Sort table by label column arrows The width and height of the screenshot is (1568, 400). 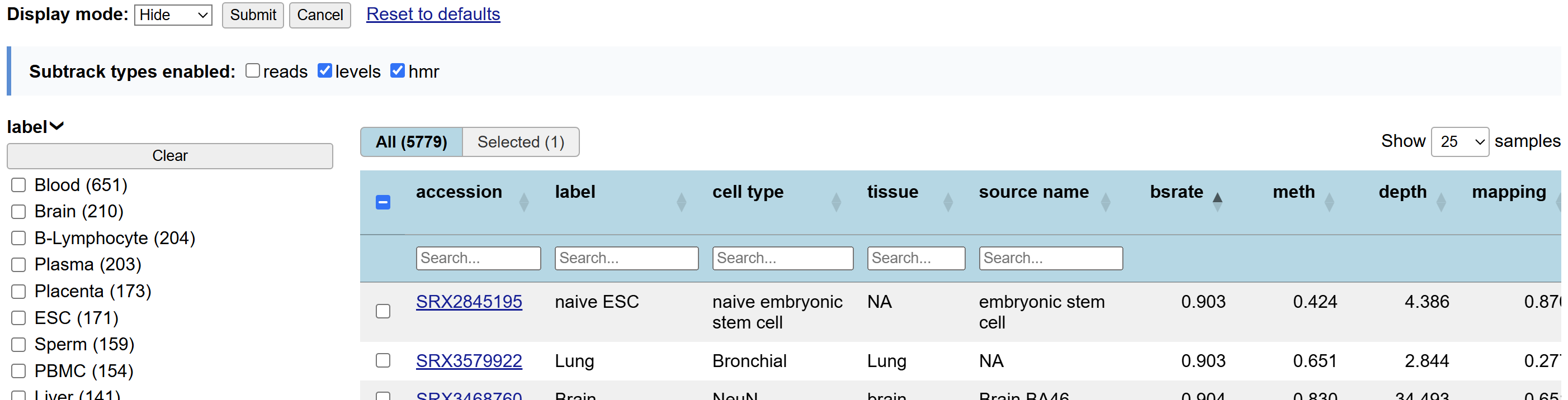pyautogui.click(x=682, y=202)
